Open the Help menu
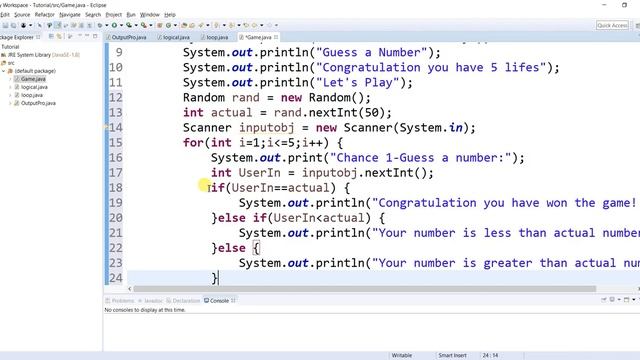Image resolution: width=640 pixels, height=360 pixels. tap(170, 15)
